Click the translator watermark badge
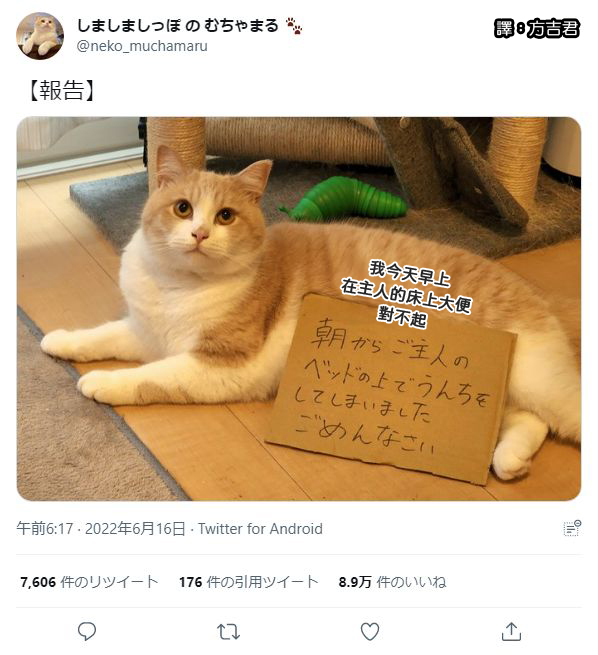 coord(537,28)
